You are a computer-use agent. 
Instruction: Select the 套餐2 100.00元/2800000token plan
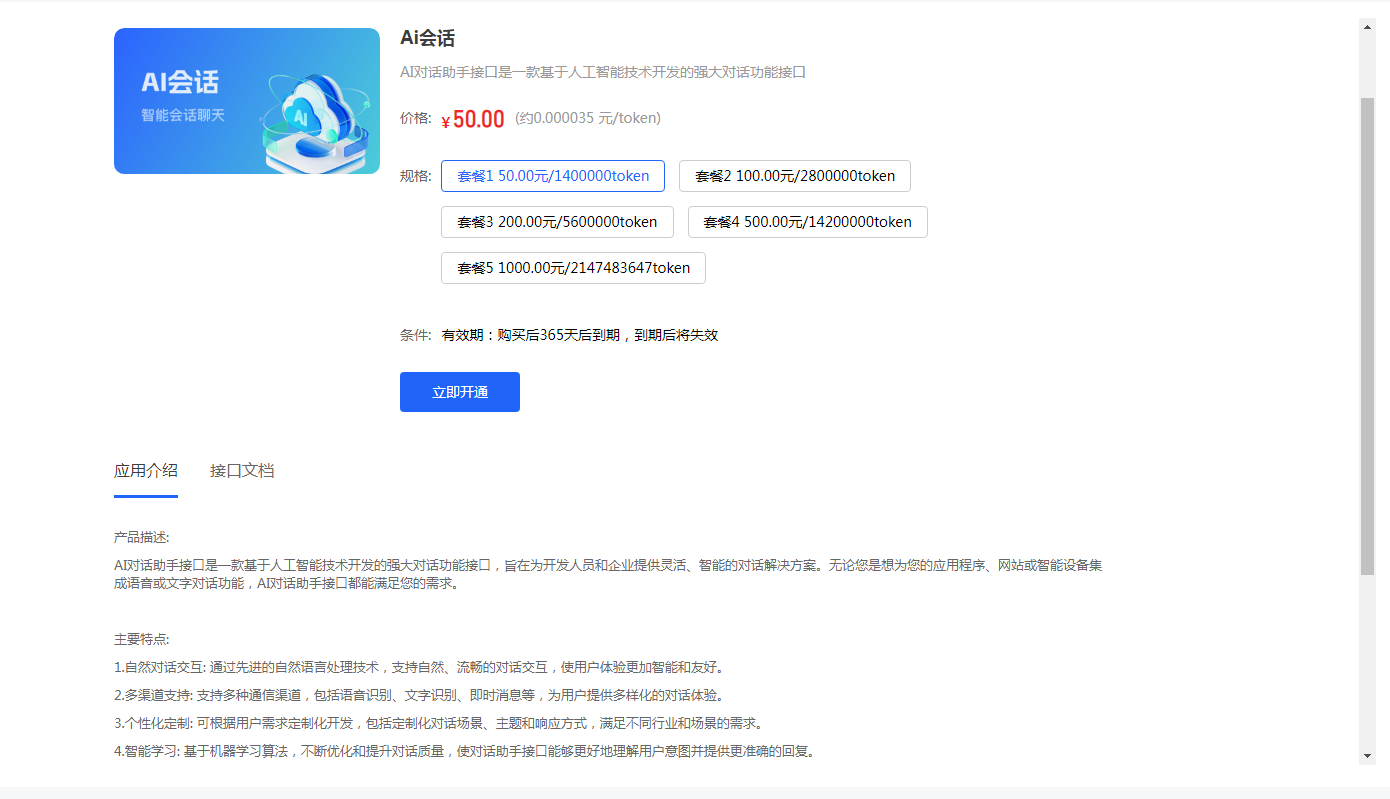point(794,175)
